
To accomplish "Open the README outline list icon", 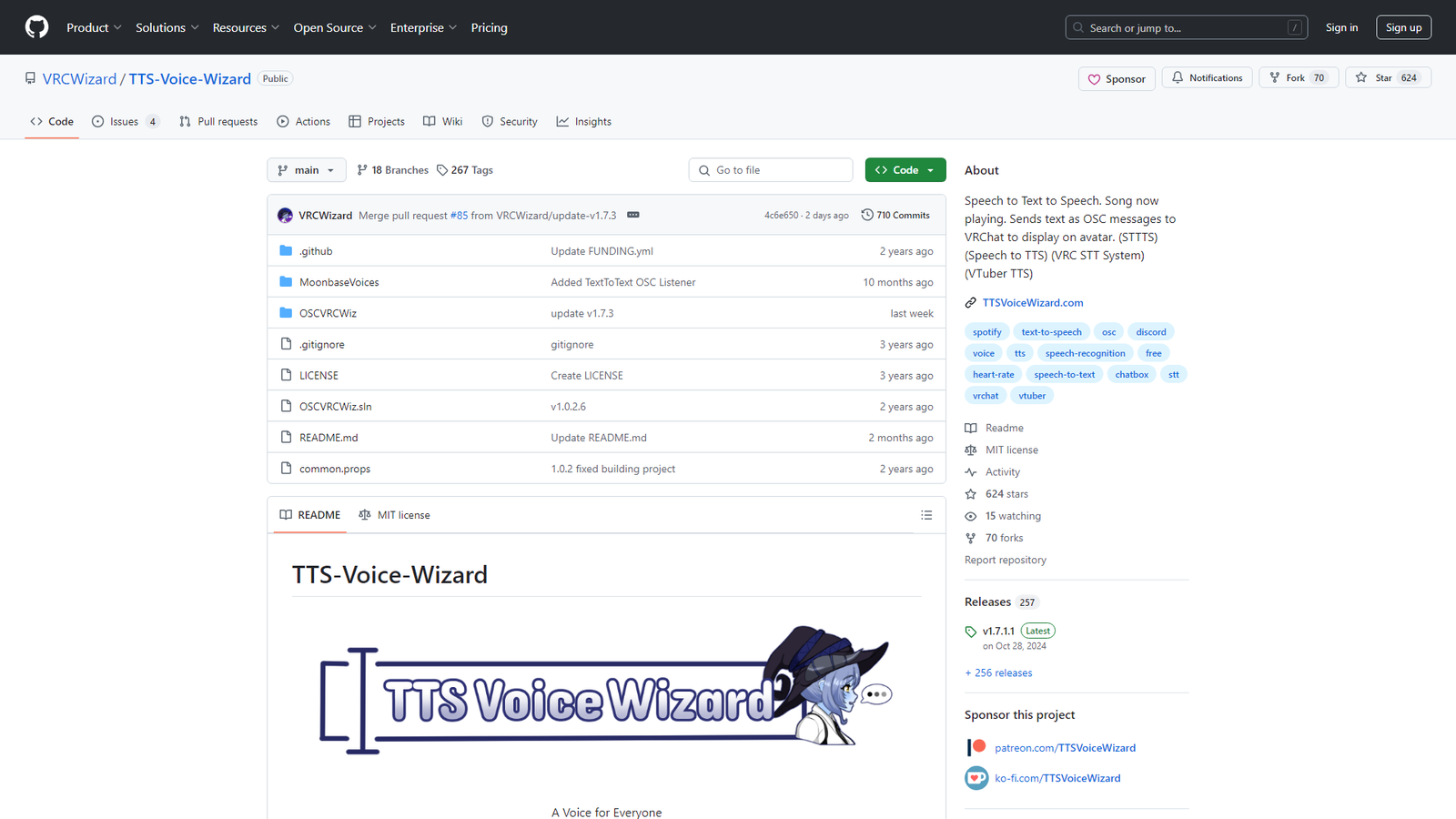I will coord(926,515).
